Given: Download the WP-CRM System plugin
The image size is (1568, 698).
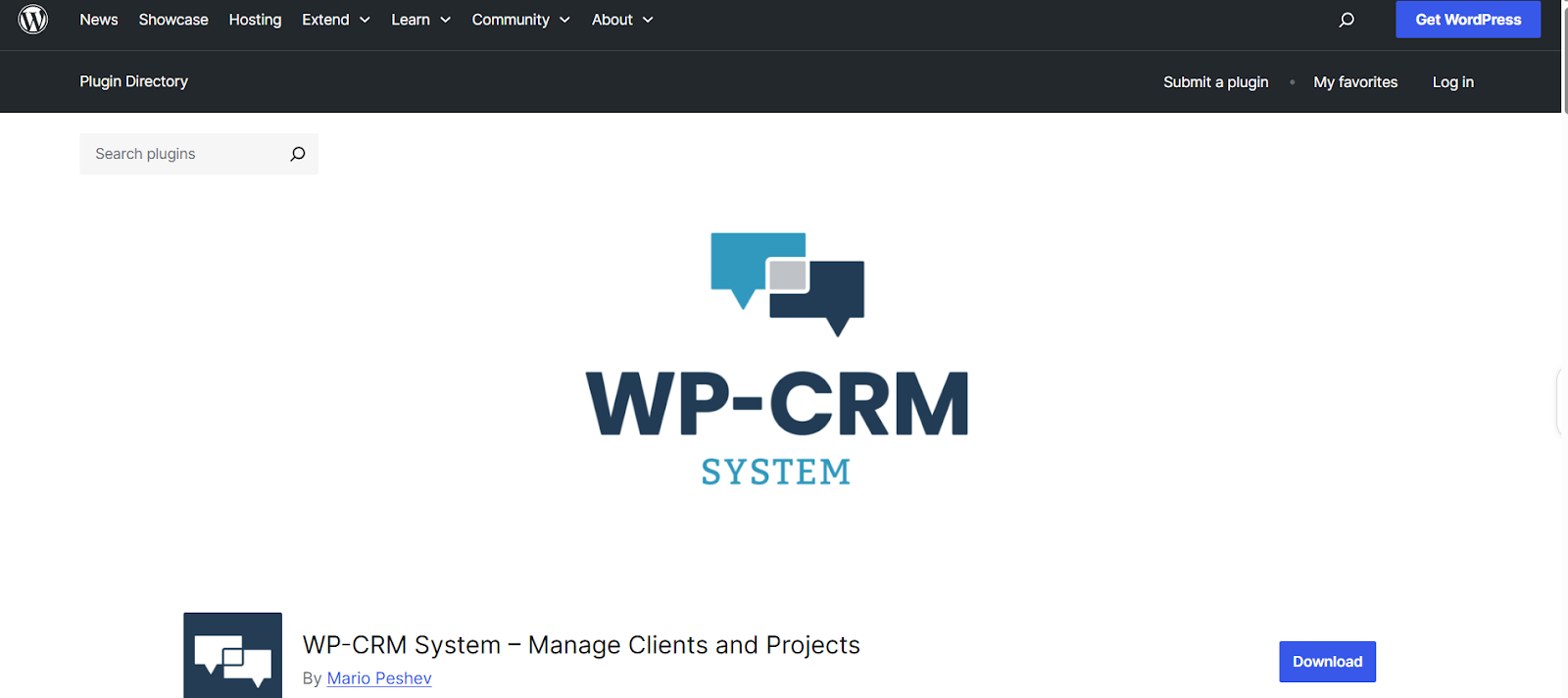Looking at the screenshot, I should point(1327,662).
